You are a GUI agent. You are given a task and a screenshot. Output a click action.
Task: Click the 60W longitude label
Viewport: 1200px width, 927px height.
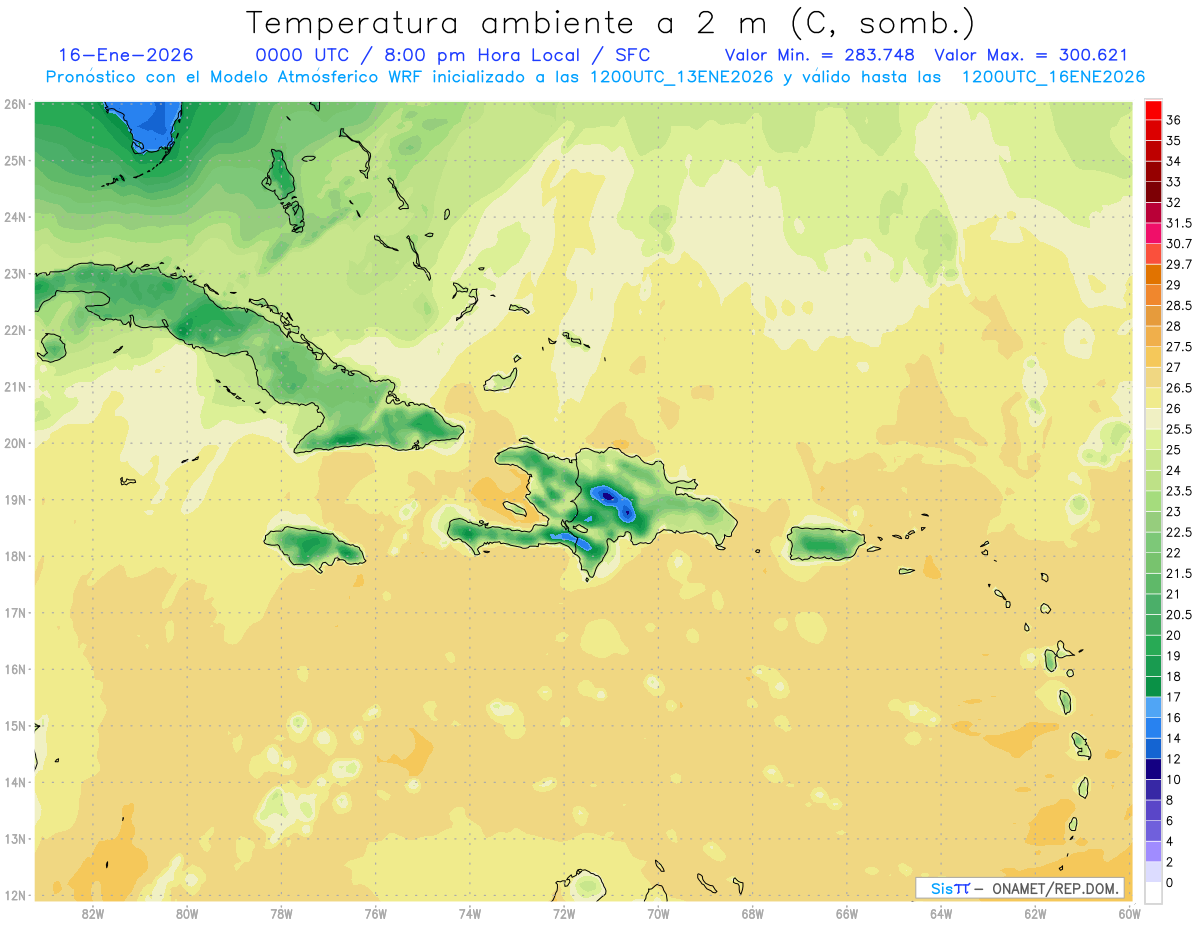(x=1129, y=914)
